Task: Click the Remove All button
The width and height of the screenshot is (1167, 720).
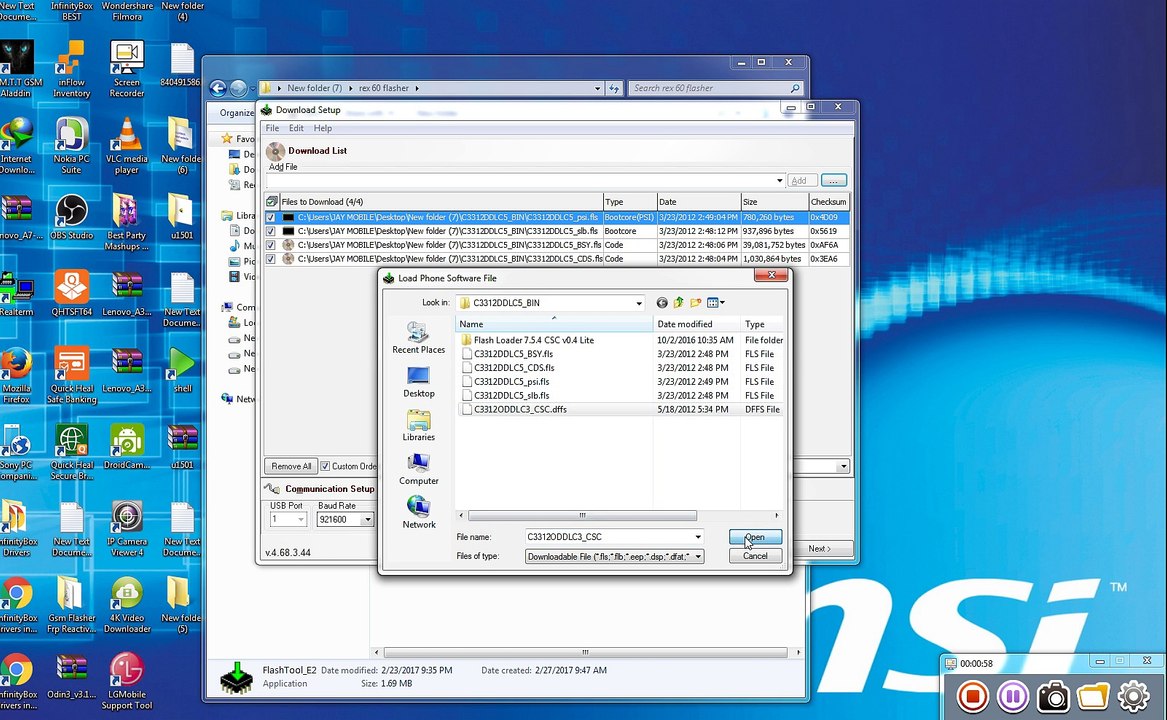Action: point(291,466)
